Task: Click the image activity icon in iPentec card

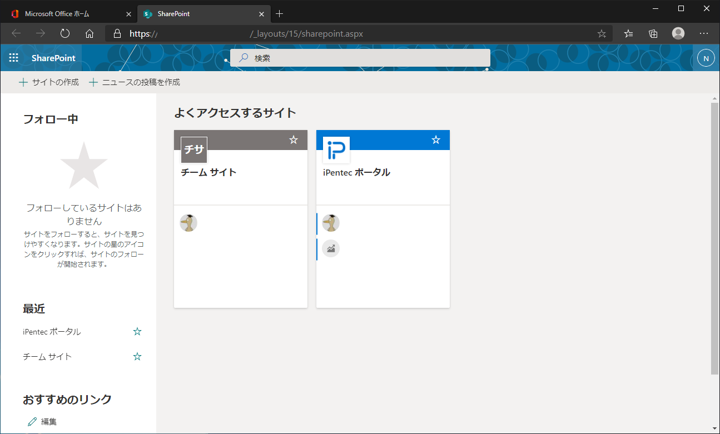Action: point(331,248)
